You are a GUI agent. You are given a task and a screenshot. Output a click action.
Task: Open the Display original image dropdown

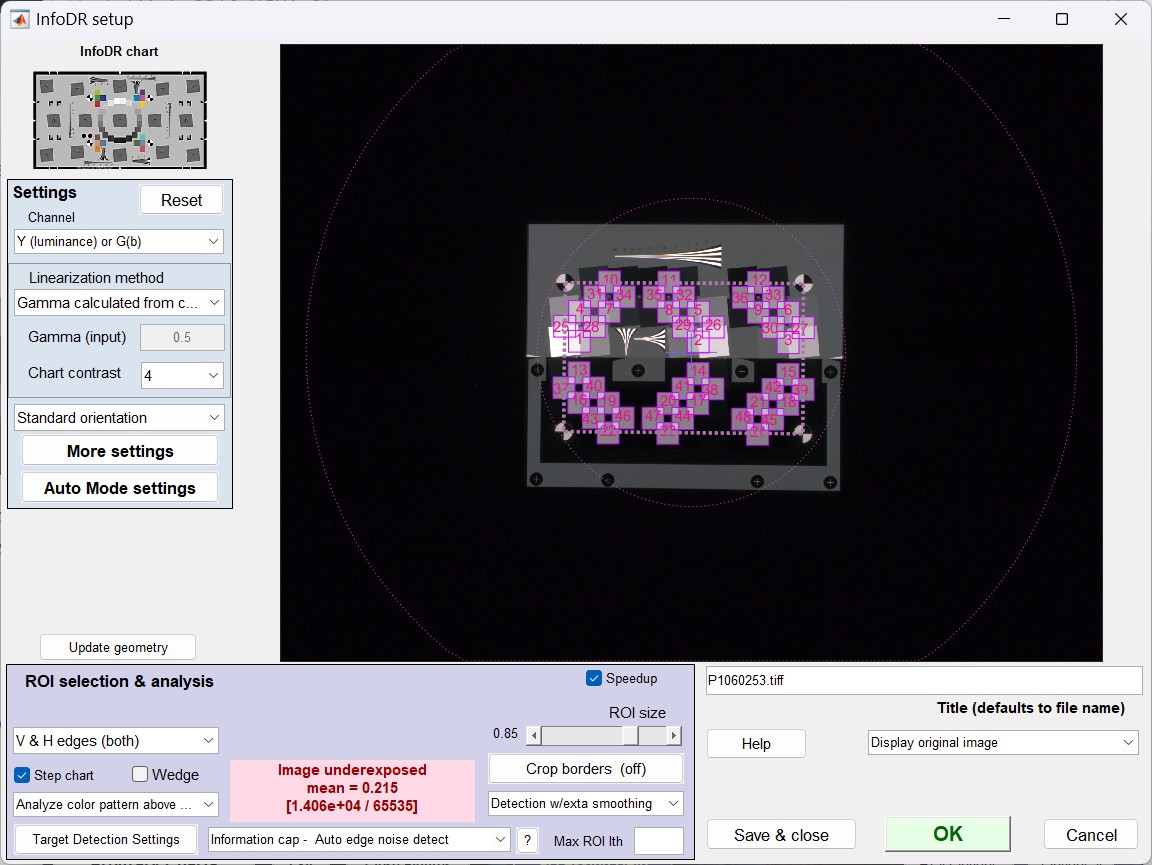click(1003, 742)
